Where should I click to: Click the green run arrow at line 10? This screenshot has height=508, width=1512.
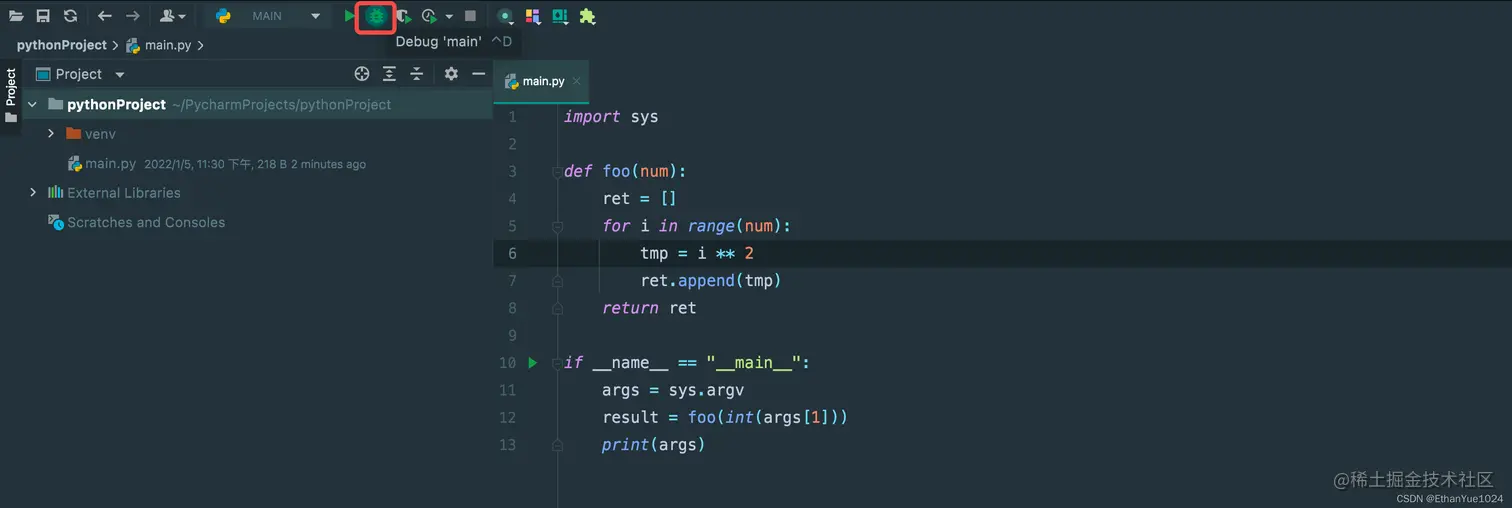[x=533, y=362]
